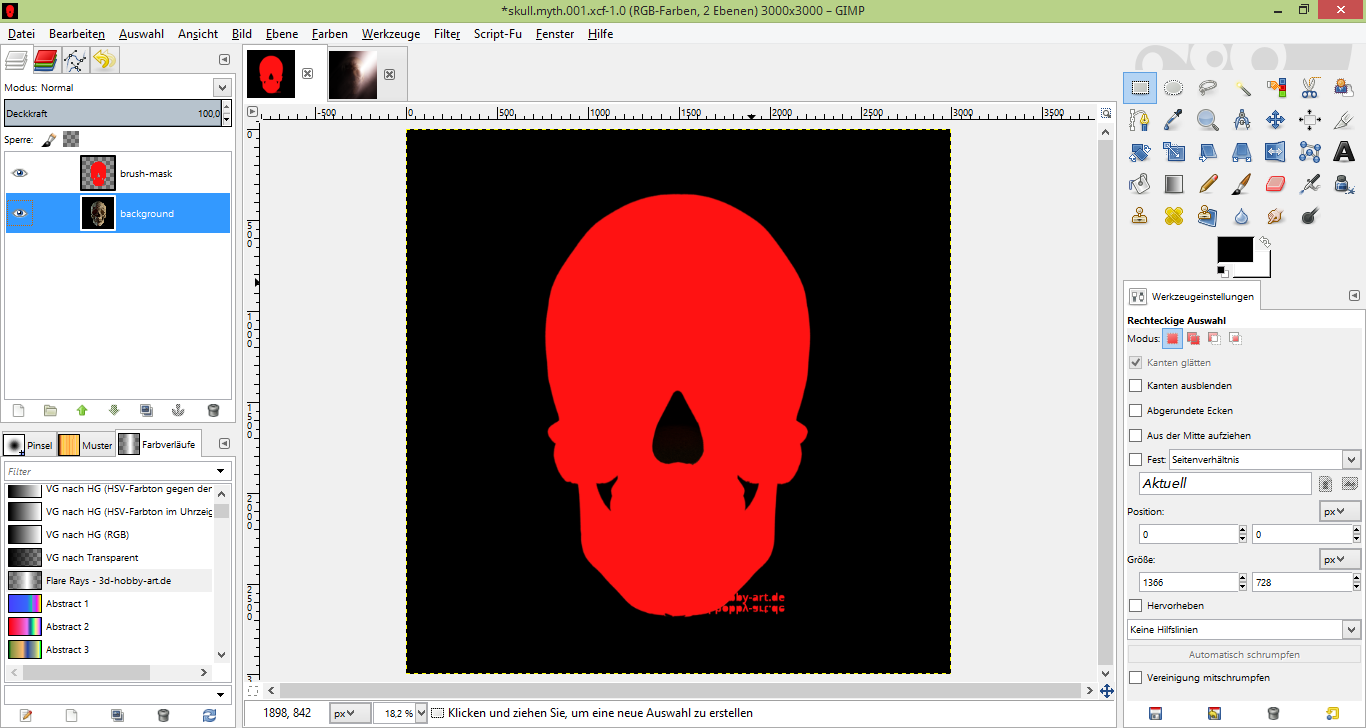Select the Paintbrush tool
The height and width of the screenshot is (728, 1366).
click(x=1241, y=184)
